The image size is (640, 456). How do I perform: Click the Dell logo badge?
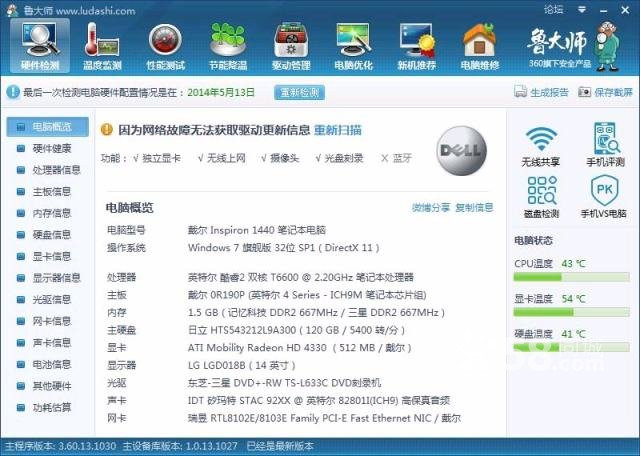(461, 150)
